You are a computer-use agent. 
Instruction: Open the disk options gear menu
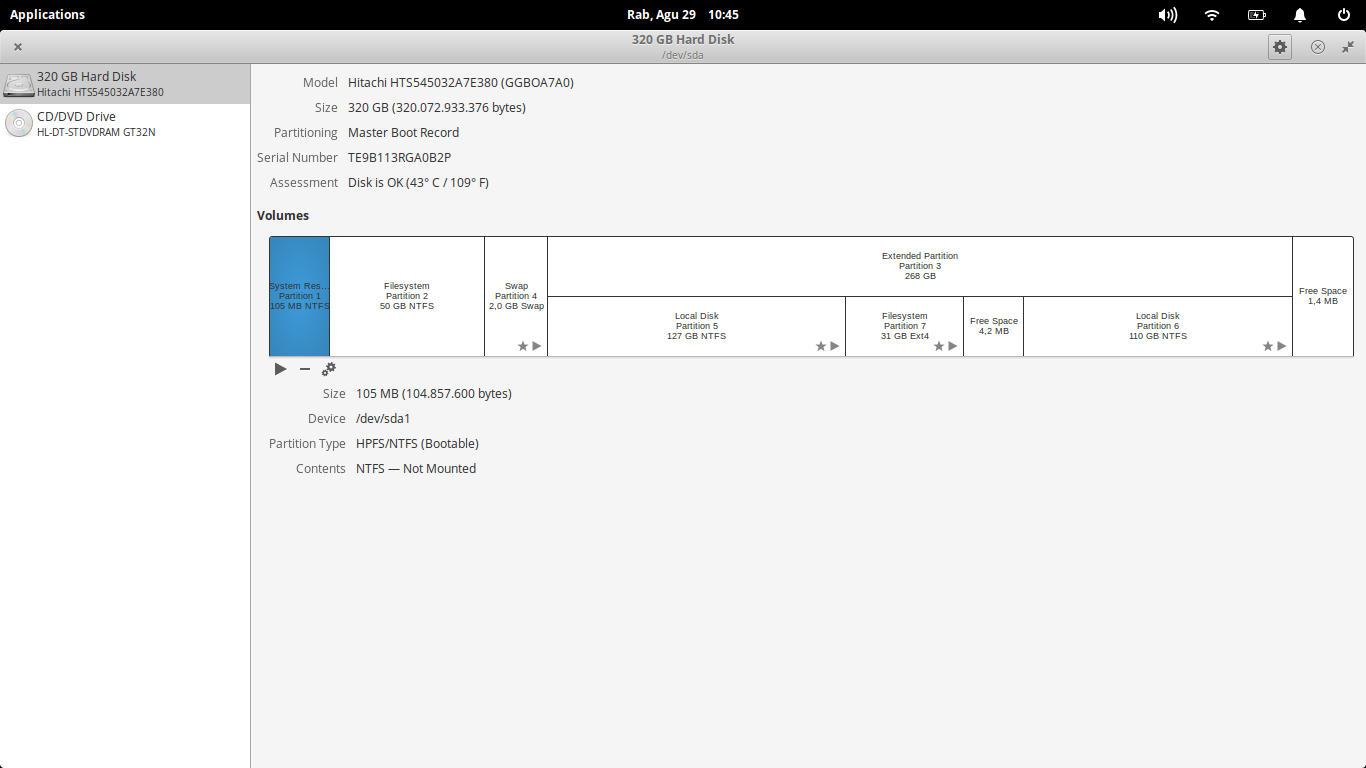tap(1280, 46)
